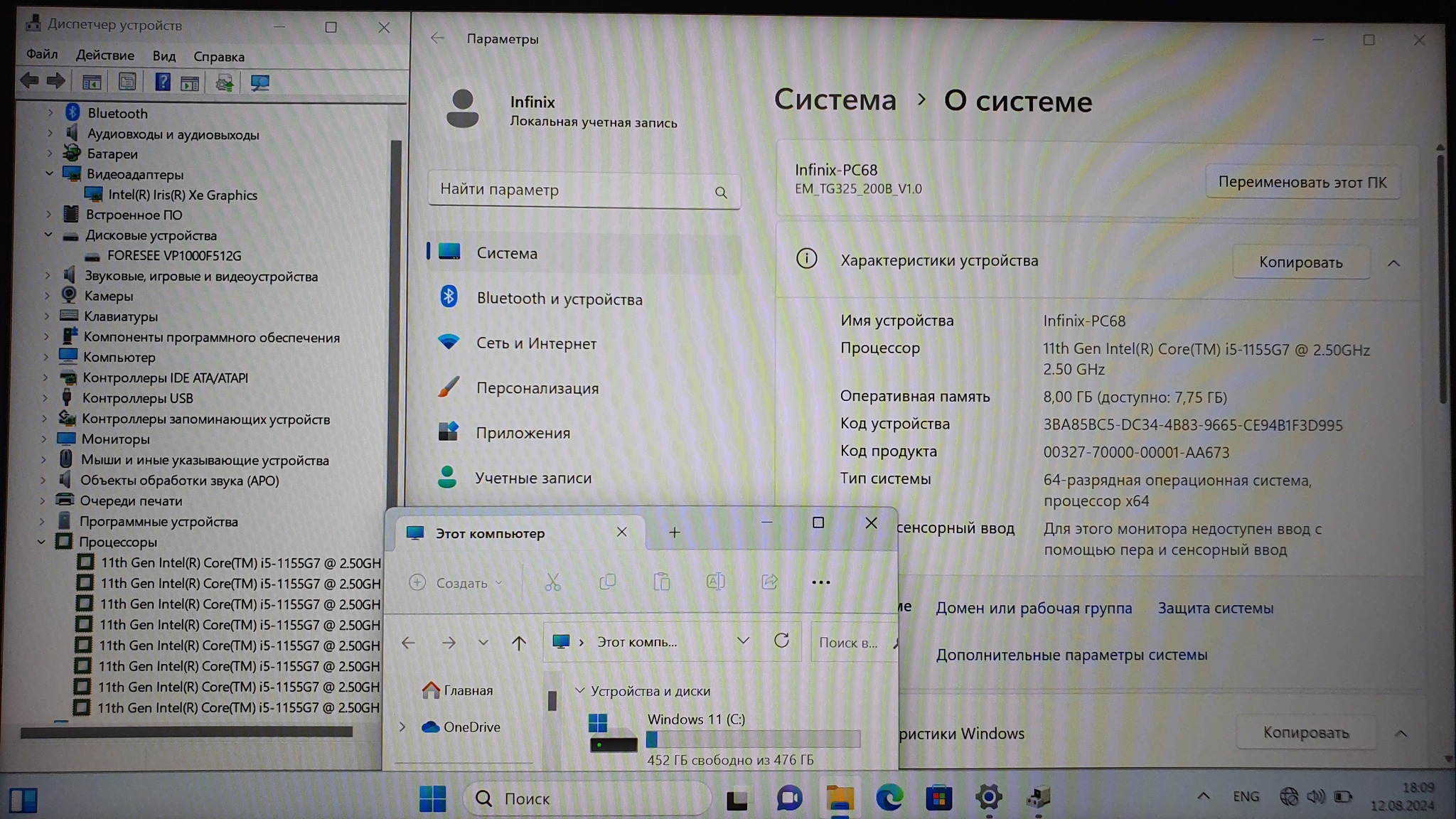1456x819 pixels.
Task: Open Microsoft Edge from the taskbar
Action: (x=889, y=798)
